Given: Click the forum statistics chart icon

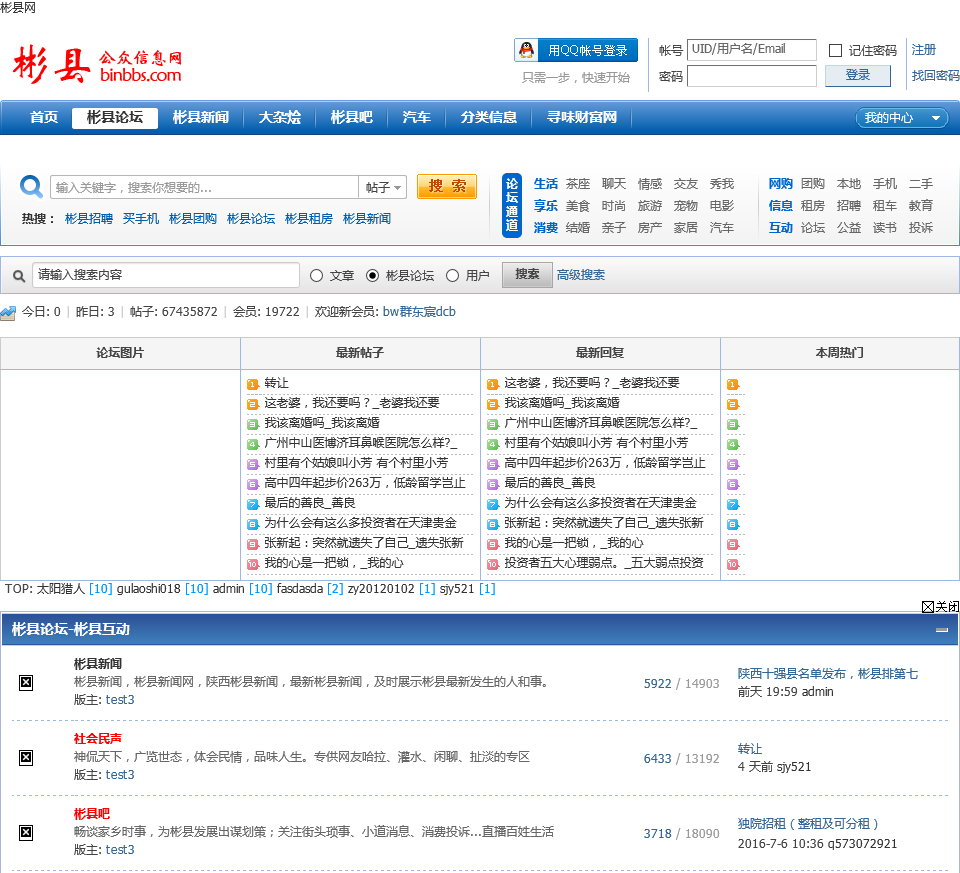Looking at the screenshot, I should coord(8,313).
